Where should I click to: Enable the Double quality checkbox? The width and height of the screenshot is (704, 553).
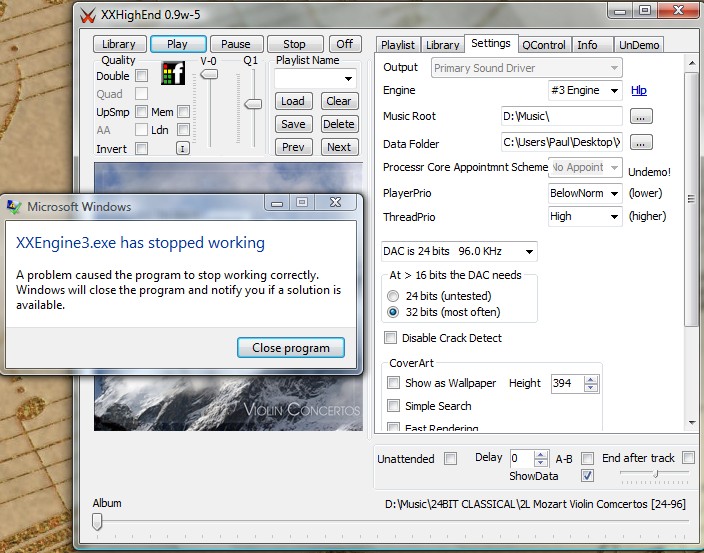coord(141,75)
